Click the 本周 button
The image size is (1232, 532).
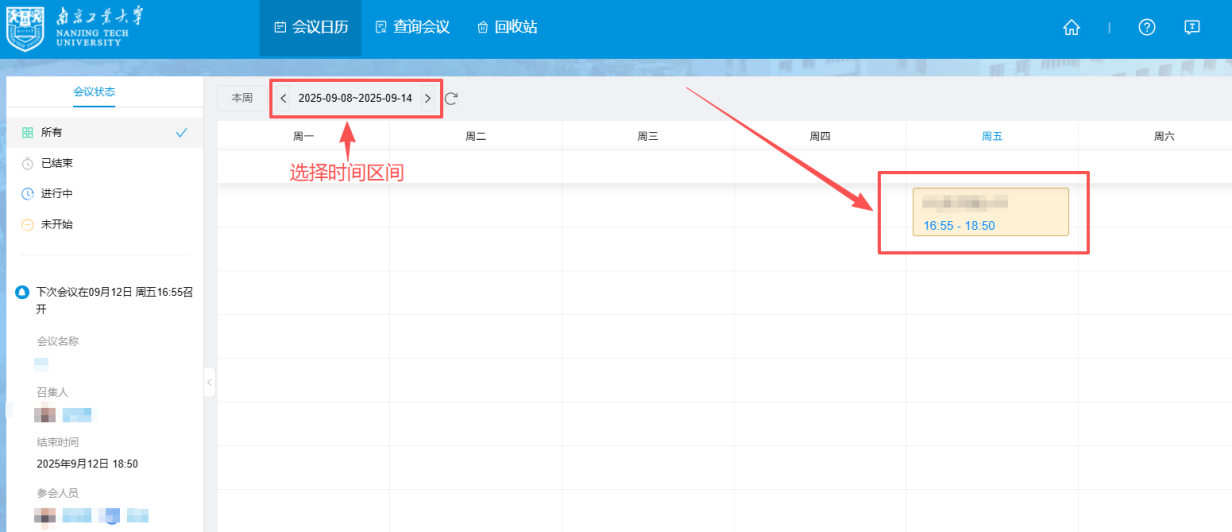242,98
